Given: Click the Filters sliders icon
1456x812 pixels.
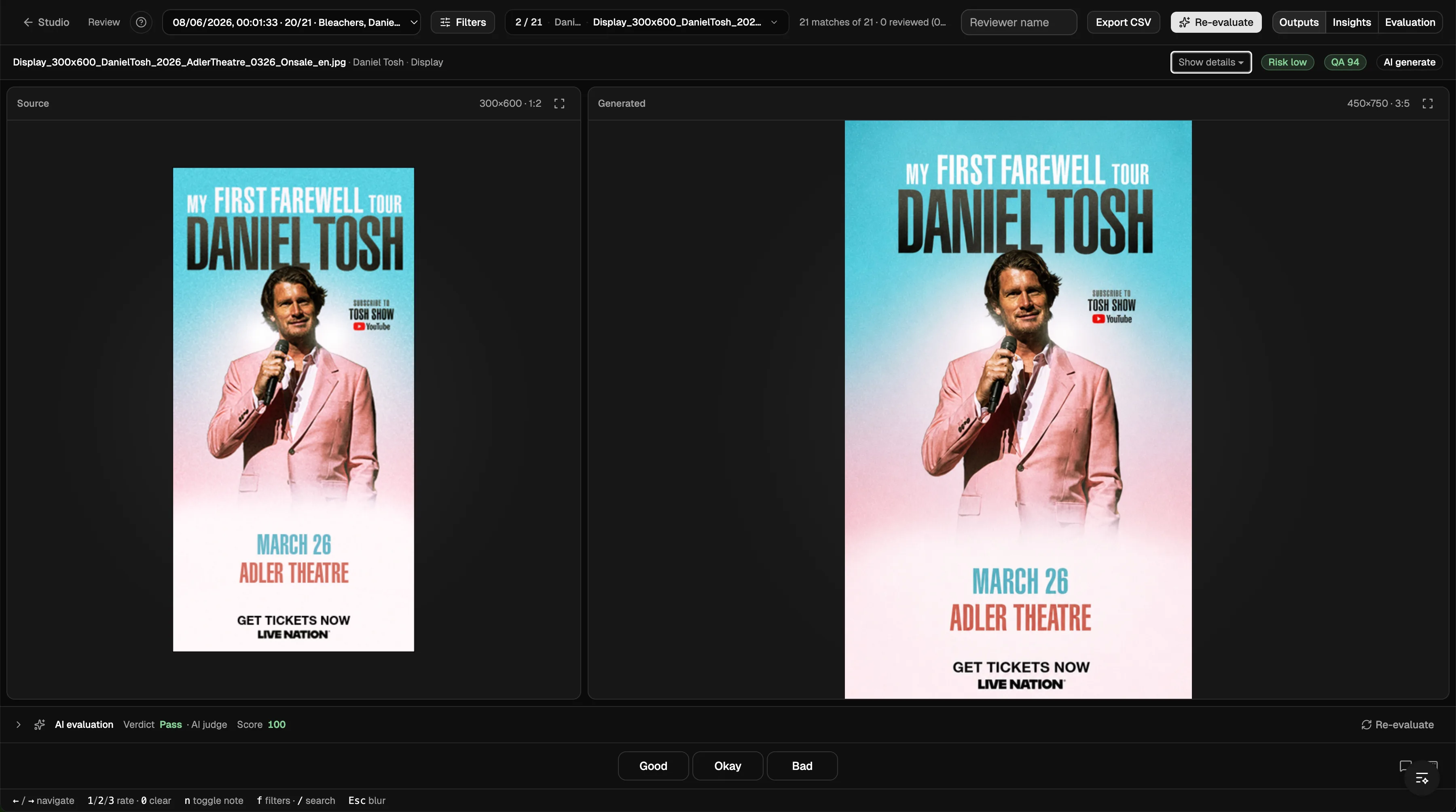Looking at the screenshot, I should pyautogui.click(x=445, y=22).
